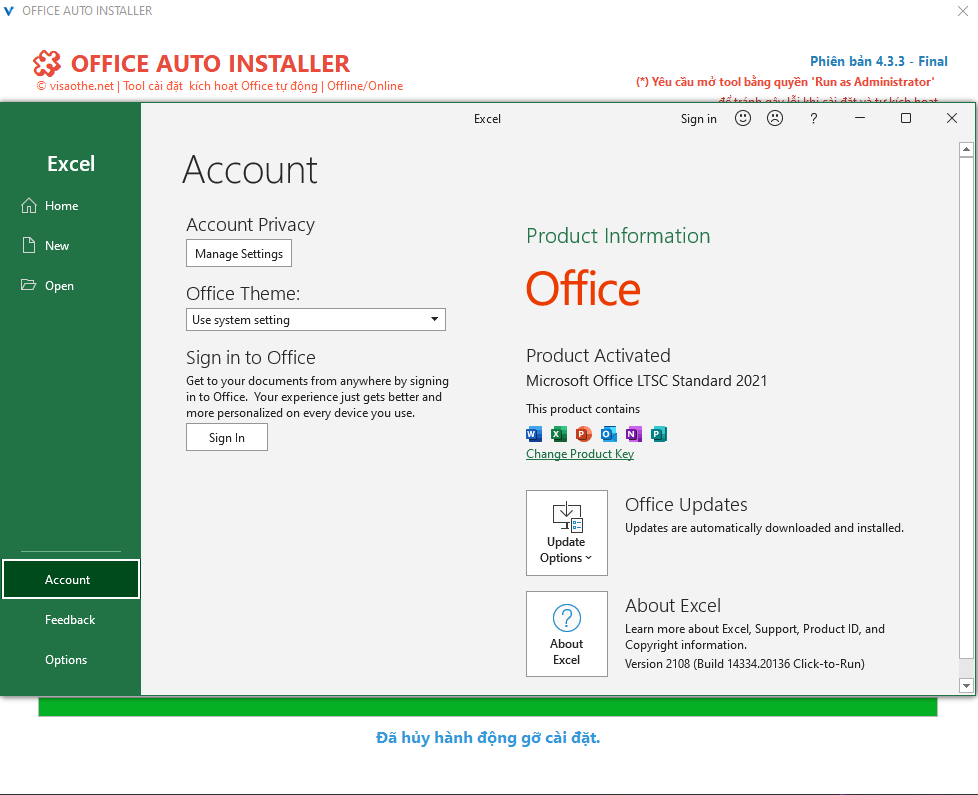Click 'Product Activated' text
Screen dimensions: 978x795
598,355
